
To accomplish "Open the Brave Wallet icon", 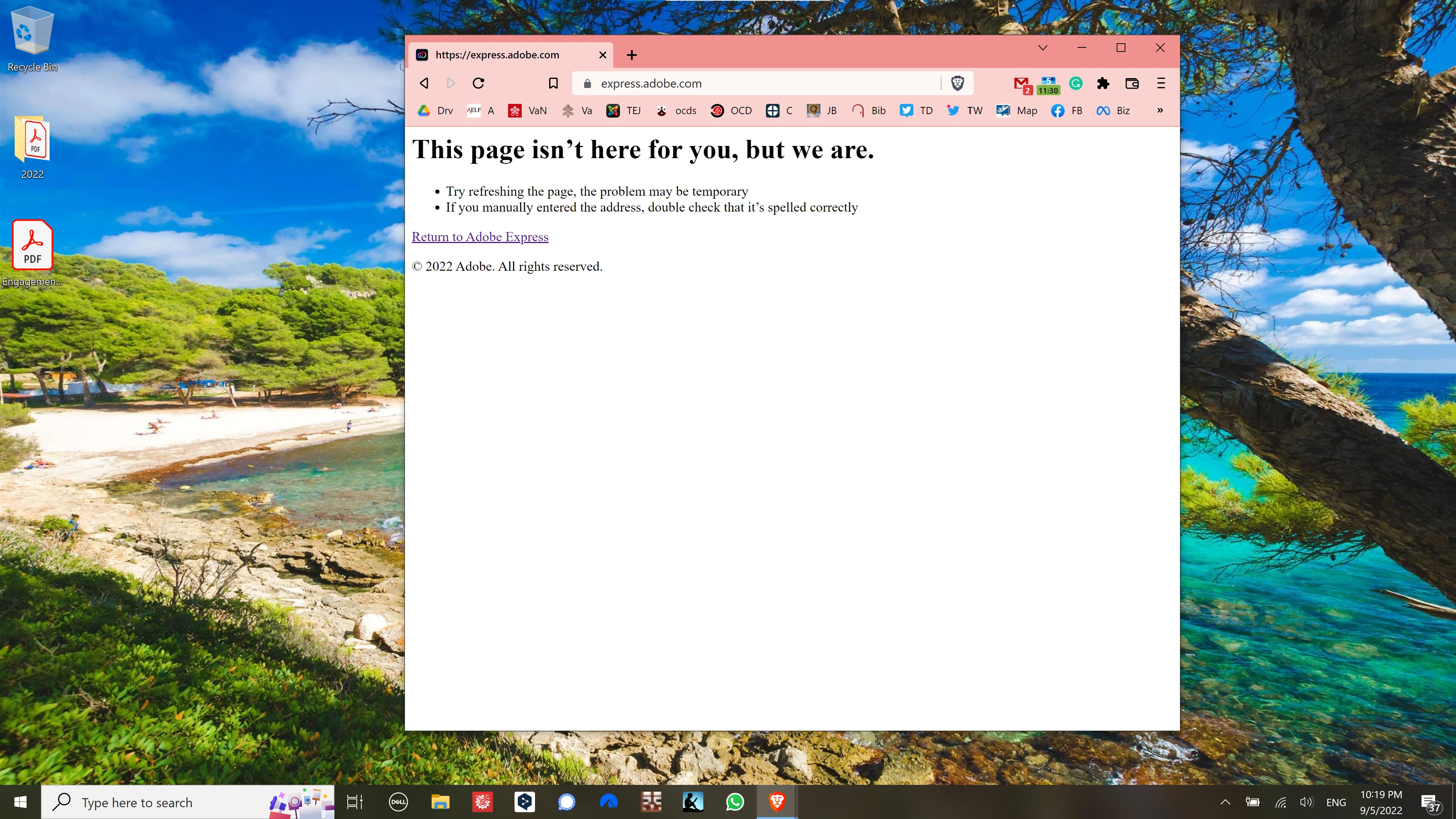I will (1131, 84).
